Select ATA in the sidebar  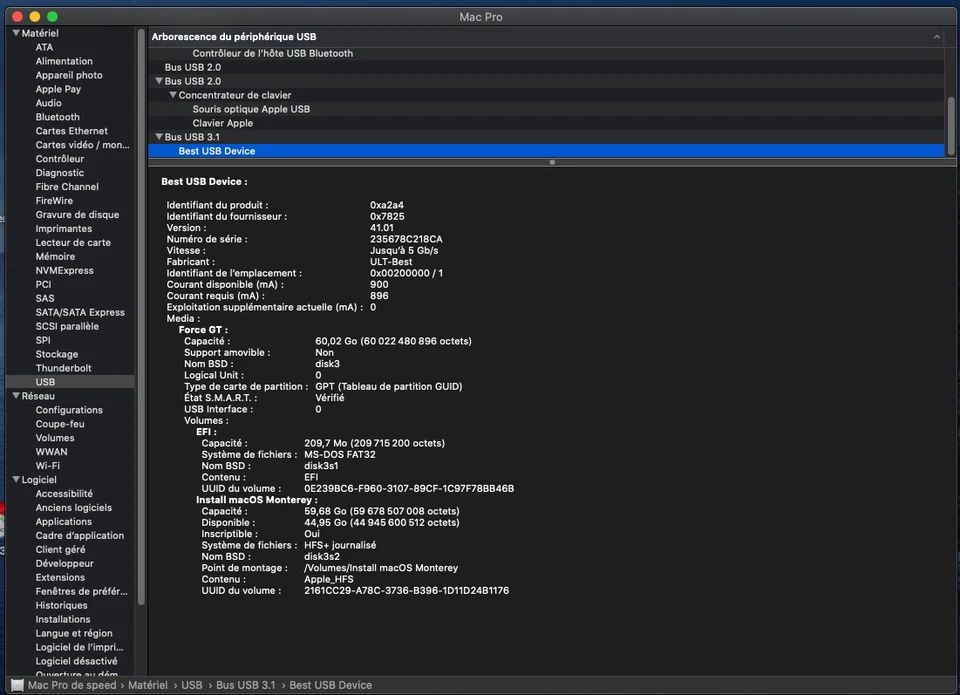pos(44,47)
